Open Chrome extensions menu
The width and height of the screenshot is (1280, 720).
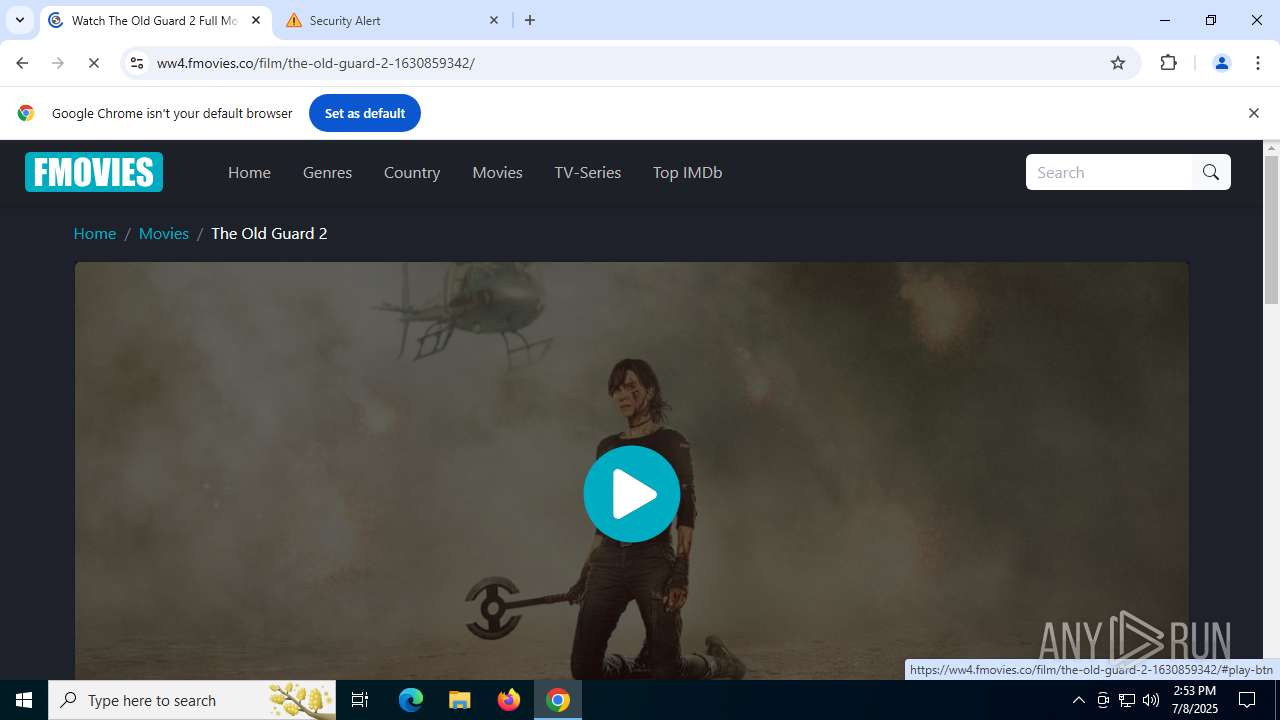(1169, 63)
